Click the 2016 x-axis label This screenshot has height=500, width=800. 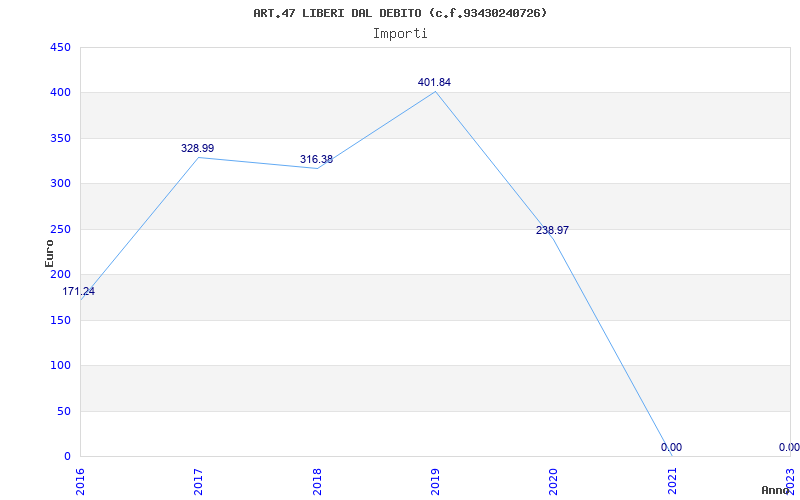81,481
